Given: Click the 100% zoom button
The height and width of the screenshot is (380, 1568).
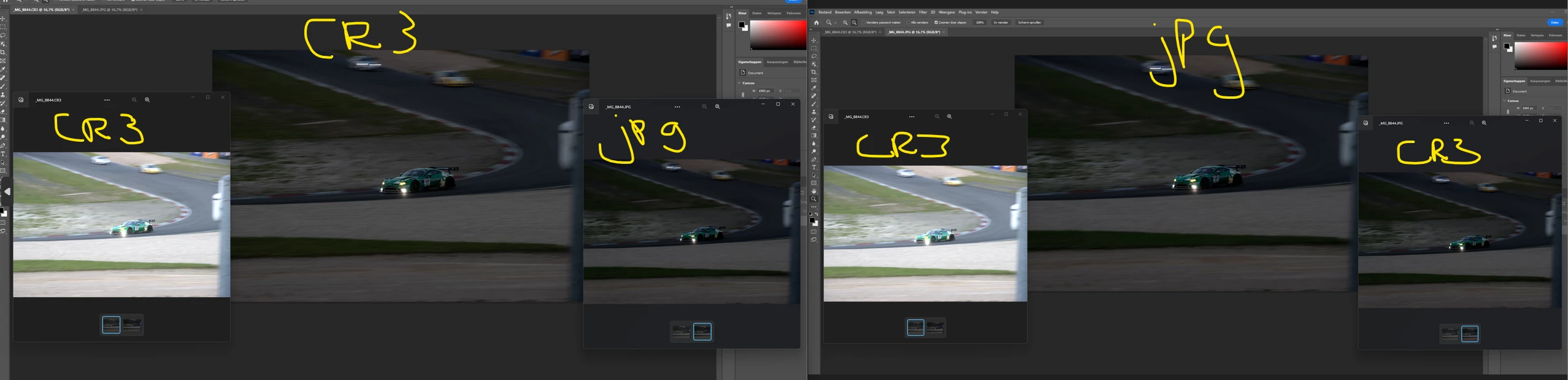Looking at the screenshot, I should coord(980,23).
